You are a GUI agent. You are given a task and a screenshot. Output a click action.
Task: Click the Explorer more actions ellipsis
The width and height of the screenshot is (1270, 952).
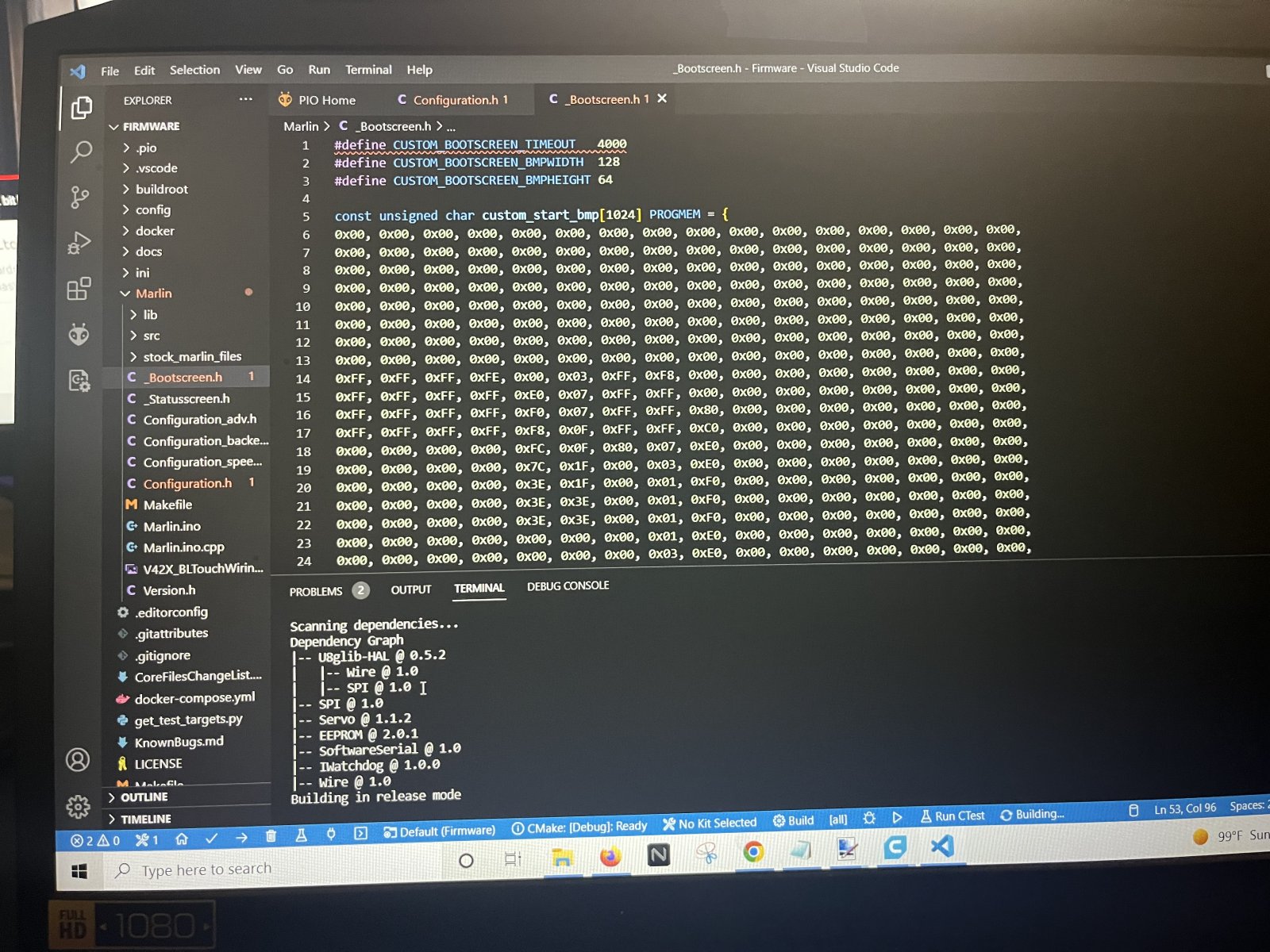pyautogui.click(x=246, y=99)
